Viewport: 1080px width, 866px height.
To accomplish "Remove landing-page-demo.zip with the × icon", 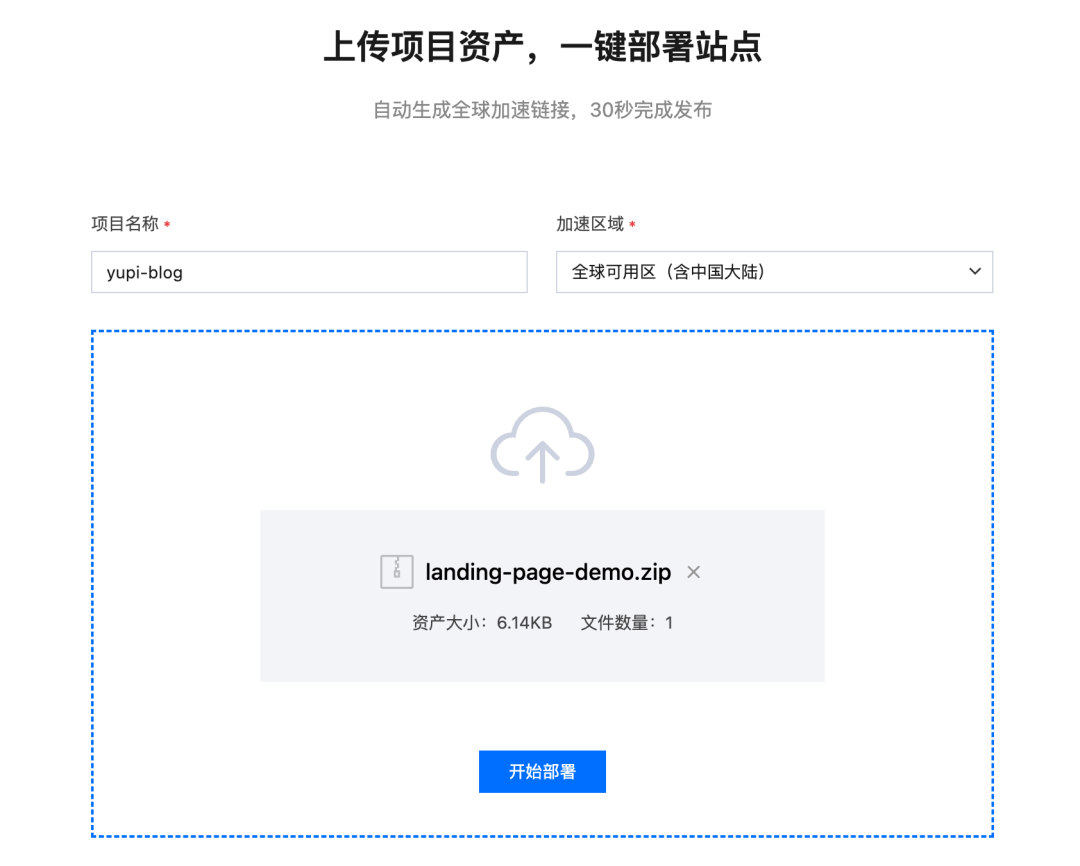I will tap(693, 571).
